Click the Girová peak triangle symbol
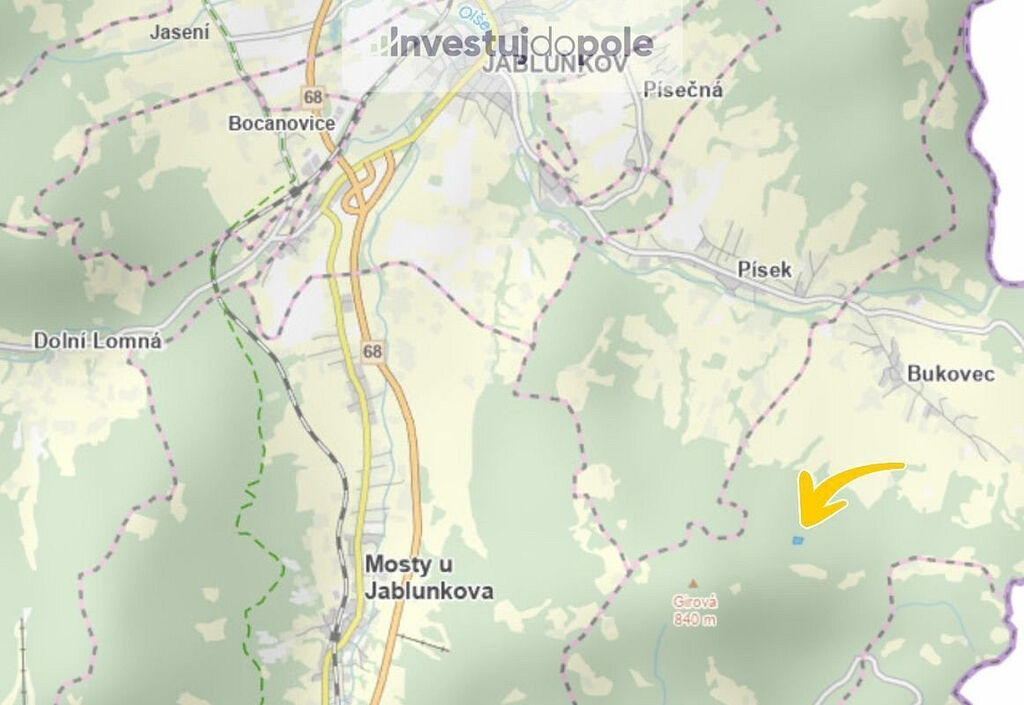 pos(694,583)
